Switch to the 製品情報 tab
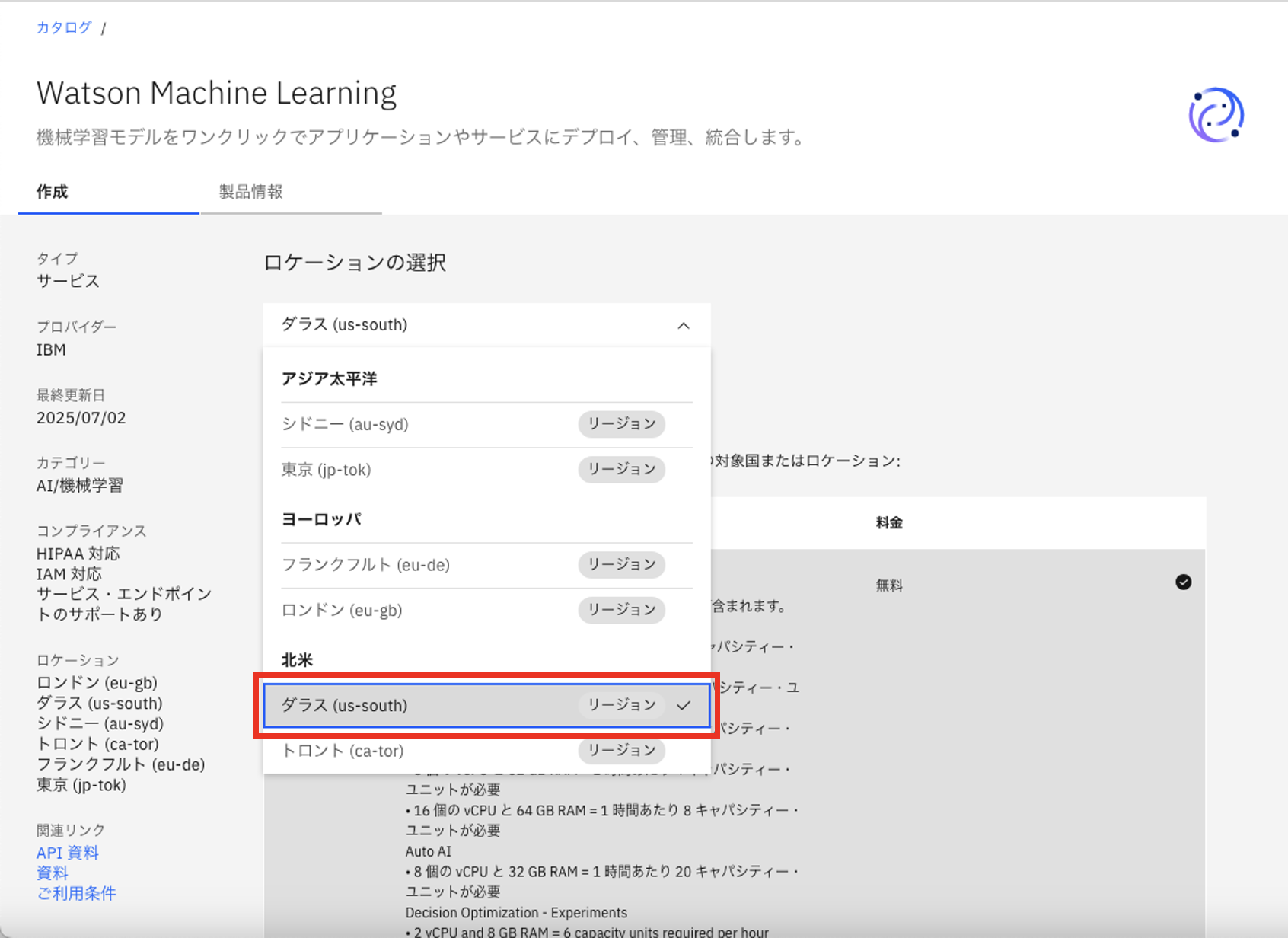This screenshot has height=938, width=1288. [x=251, y=192]
